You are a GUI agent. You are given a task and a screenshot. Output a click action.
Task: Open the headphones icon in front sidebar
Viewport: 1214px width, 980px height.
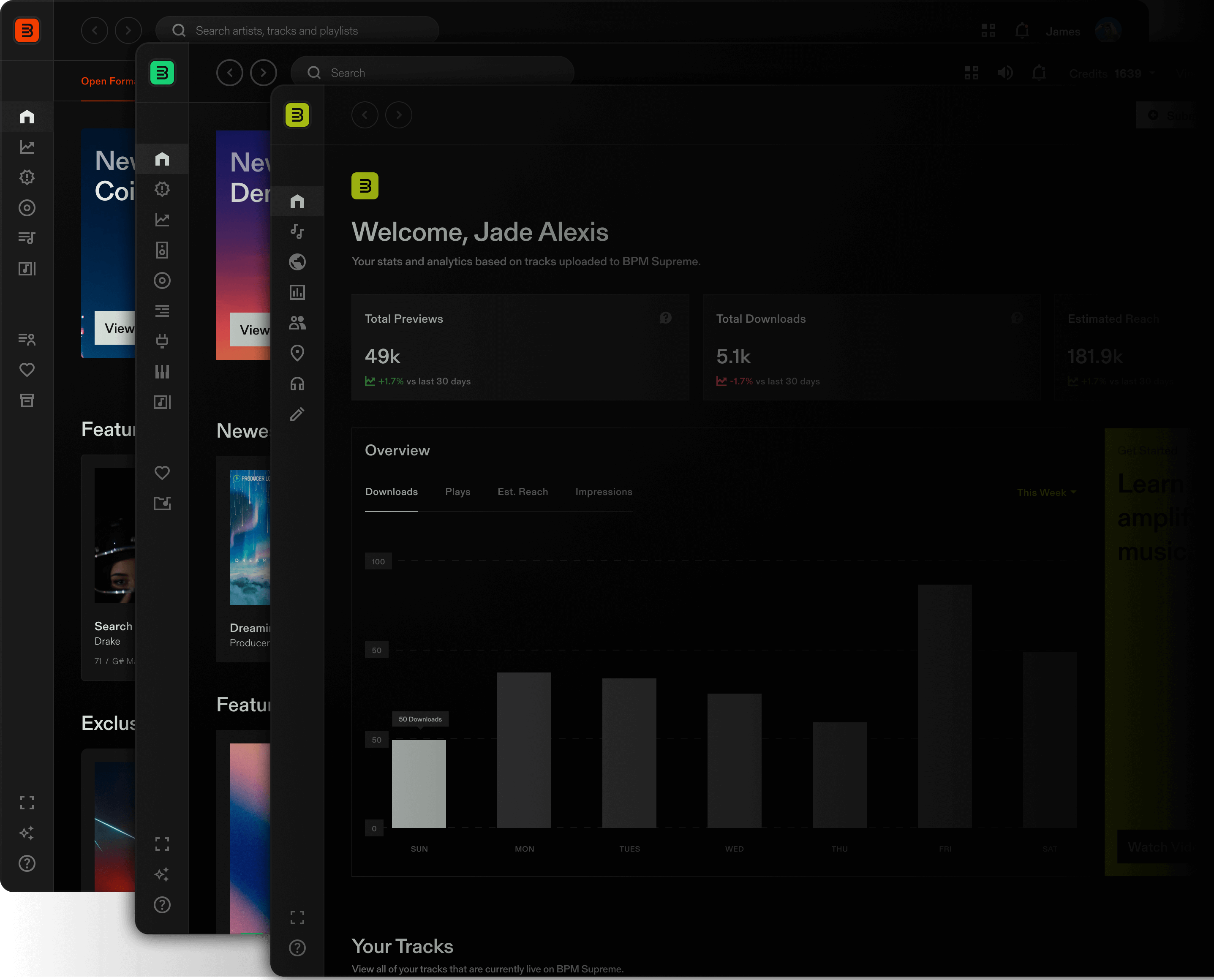click(x=297, y=384)
